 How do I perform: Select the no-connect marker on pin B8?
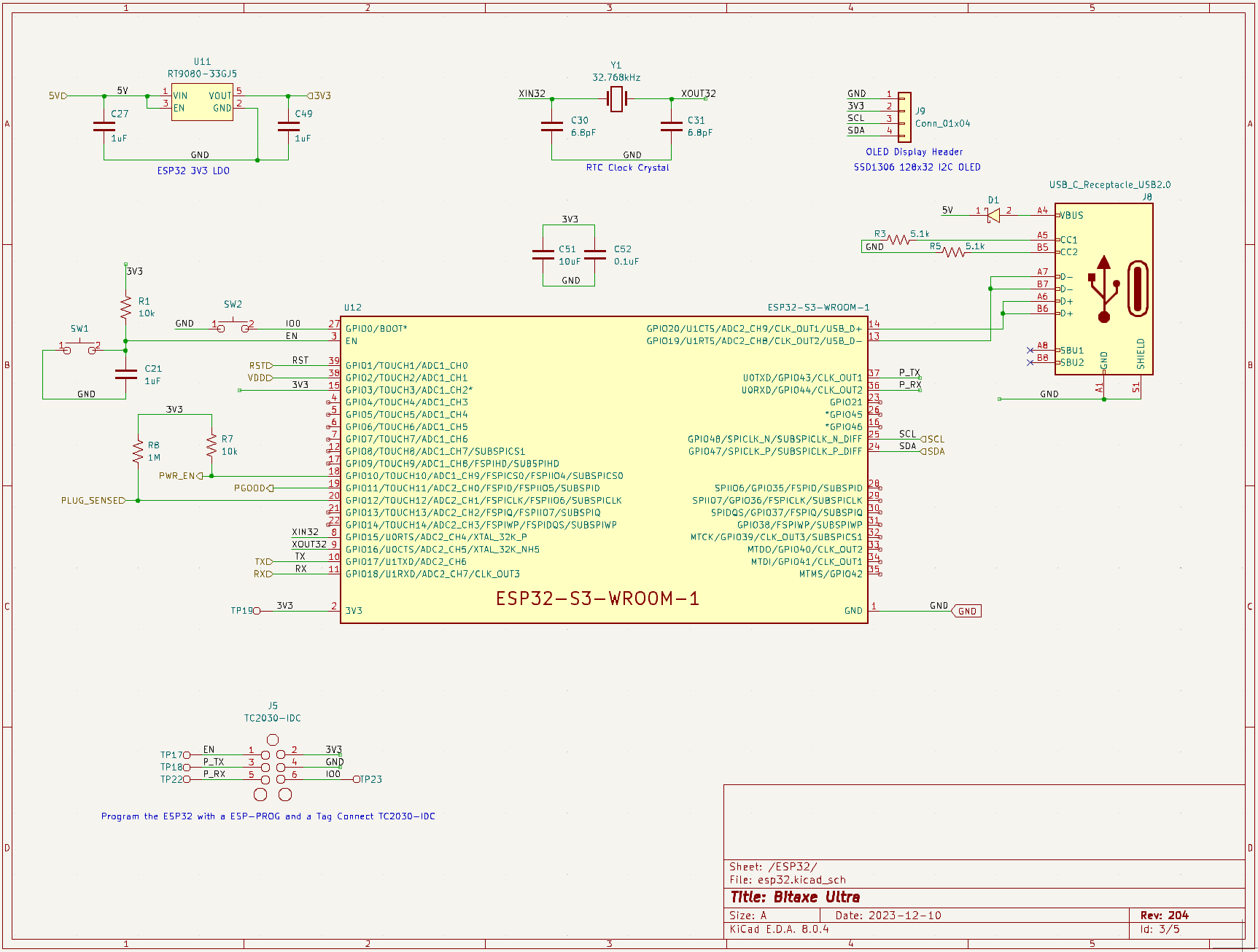(1030, 362)
